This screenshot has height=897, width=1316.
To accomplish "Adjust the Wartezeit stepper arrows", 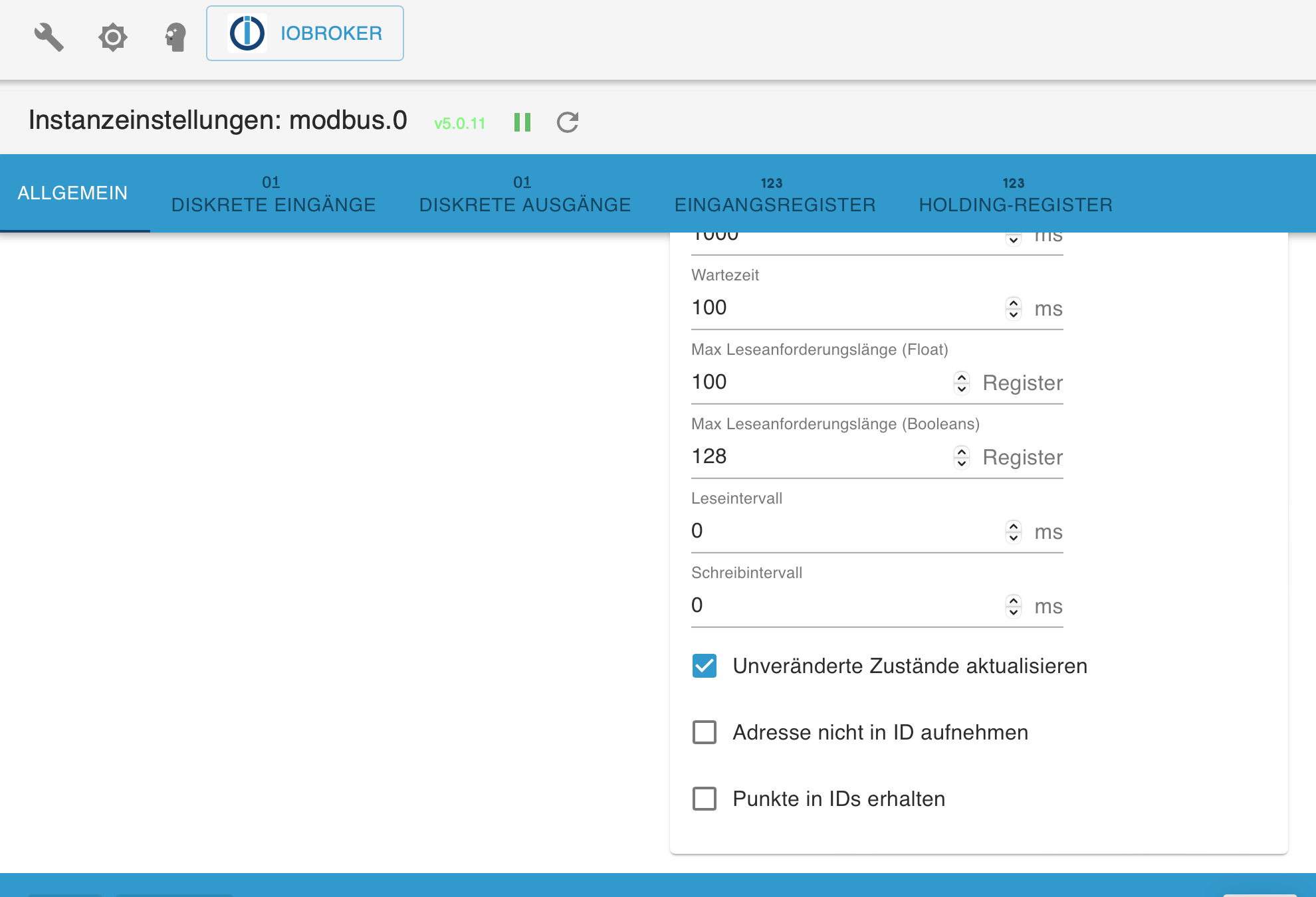I will click(x=1013, y=308).
